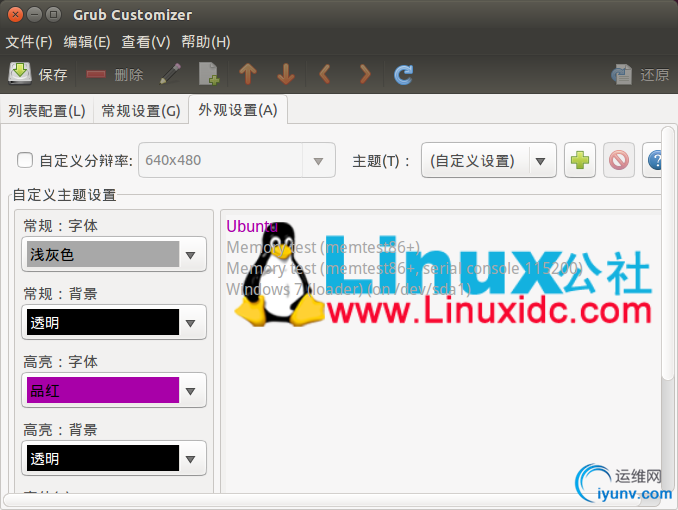The width and height of the screenshot is (678, 510).
Task: Open the 主题 (自定义设置) dropdown
Action: pyautogui.click(x=489, y=160)
